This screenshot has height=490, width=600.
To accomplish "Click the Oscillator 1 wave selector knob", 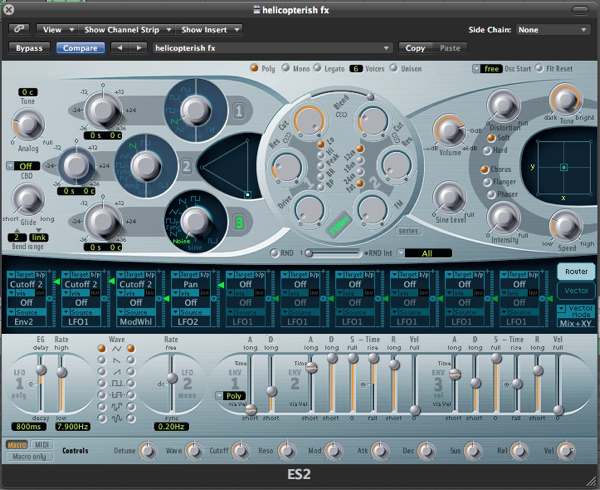I will 196,111.
